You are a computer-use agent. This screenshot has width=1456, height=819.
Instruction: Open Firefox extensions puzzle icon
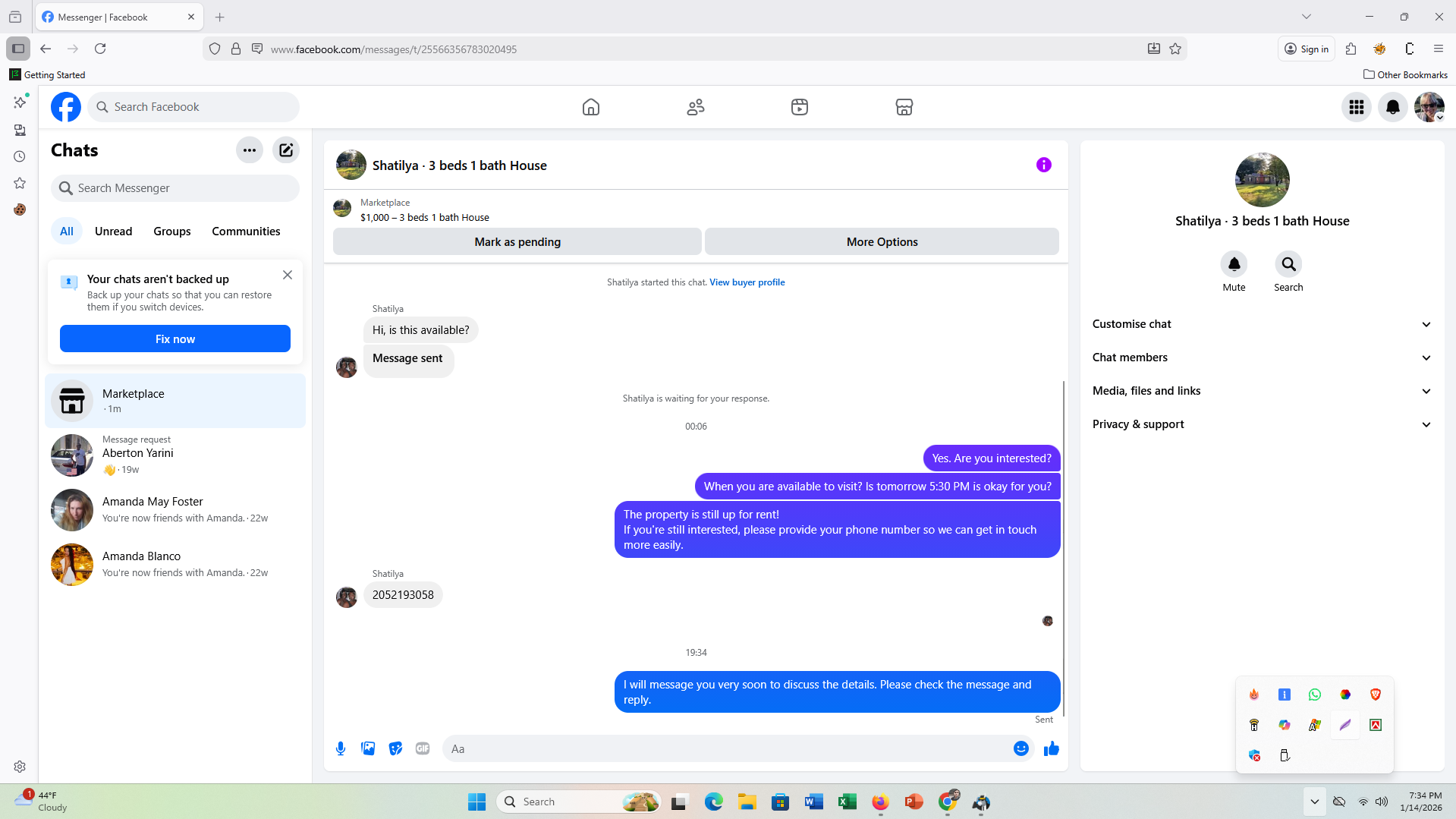1351,49
